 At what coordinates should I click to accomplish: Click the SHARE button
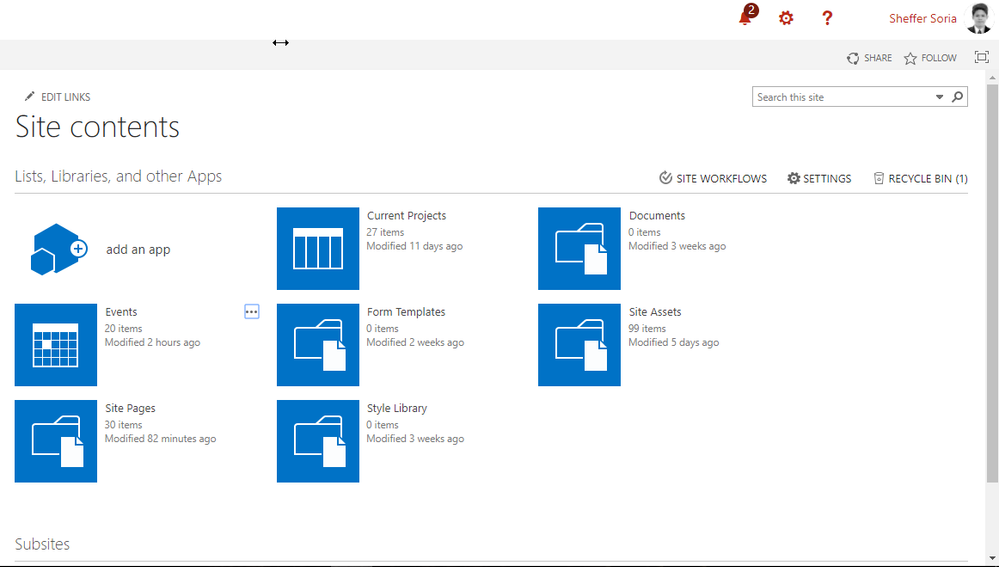(x=869, y=58)
